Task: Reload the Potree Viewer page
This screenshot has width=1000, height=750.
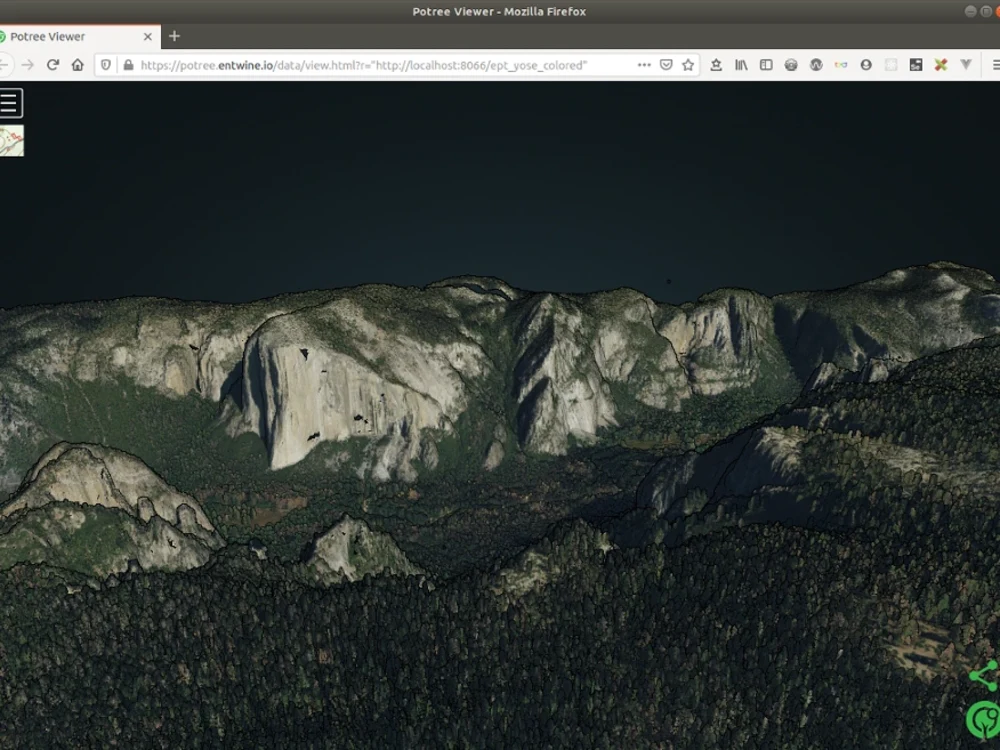Action: [x=53, y=64]
